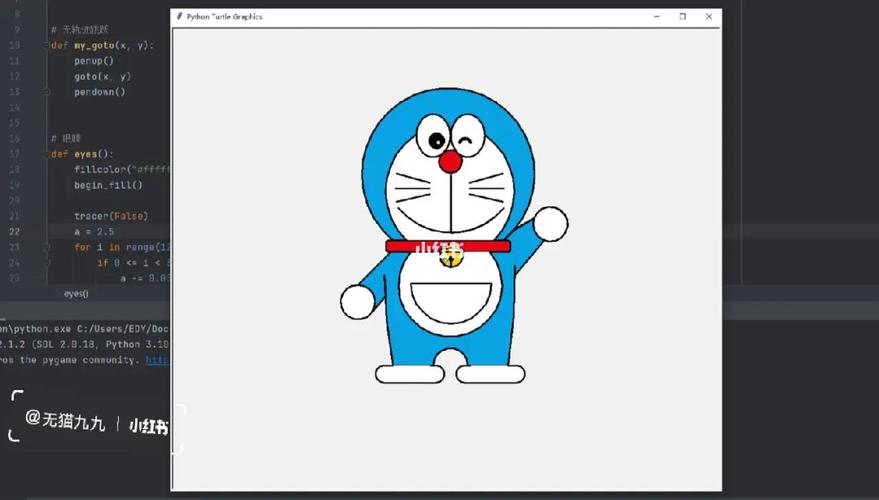Click the python.exe path console line
This screenshot has width=879, height=500.
coord(85,329)
